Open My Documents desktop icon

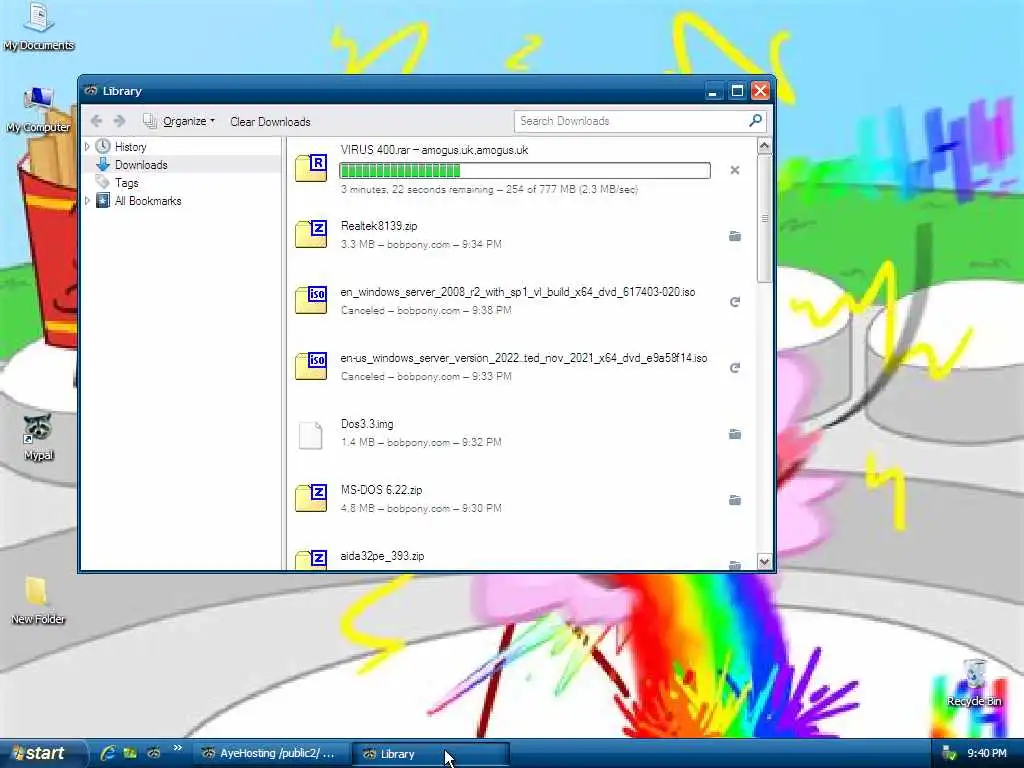tap(39, 26)
